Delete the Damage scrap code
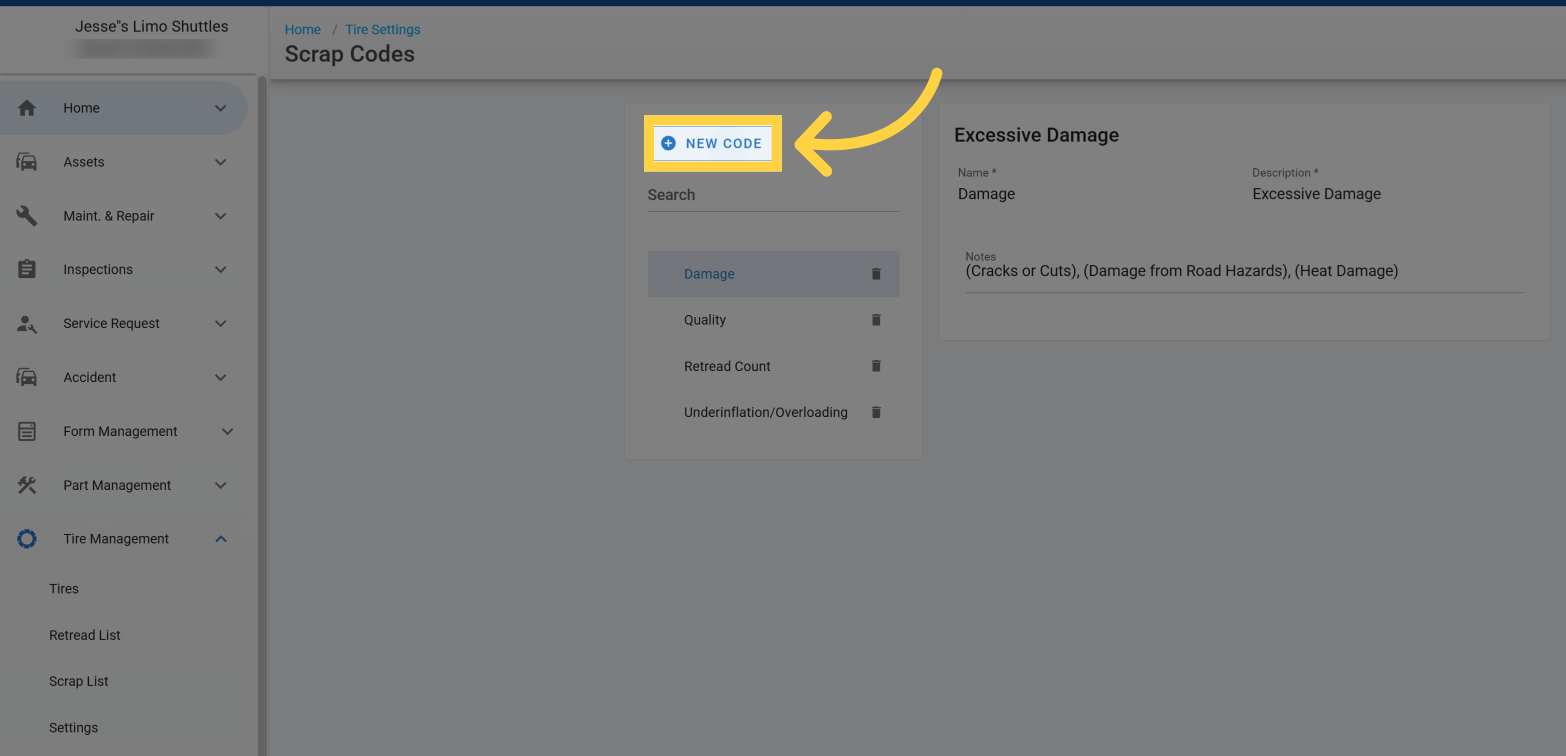Viewport: 1566px width, 756px height. (x=876, y=274)
